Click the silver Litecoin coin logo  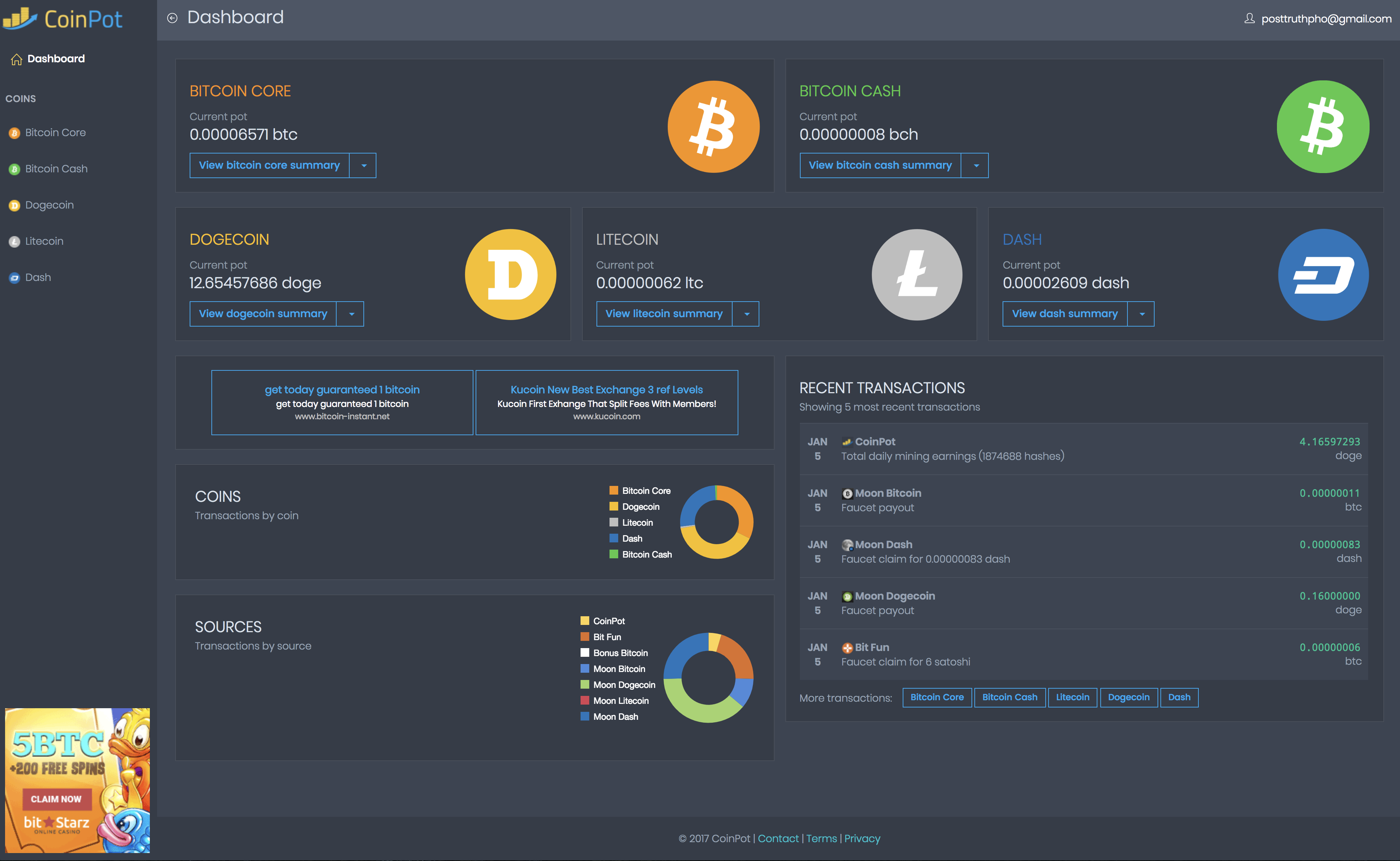917,274
